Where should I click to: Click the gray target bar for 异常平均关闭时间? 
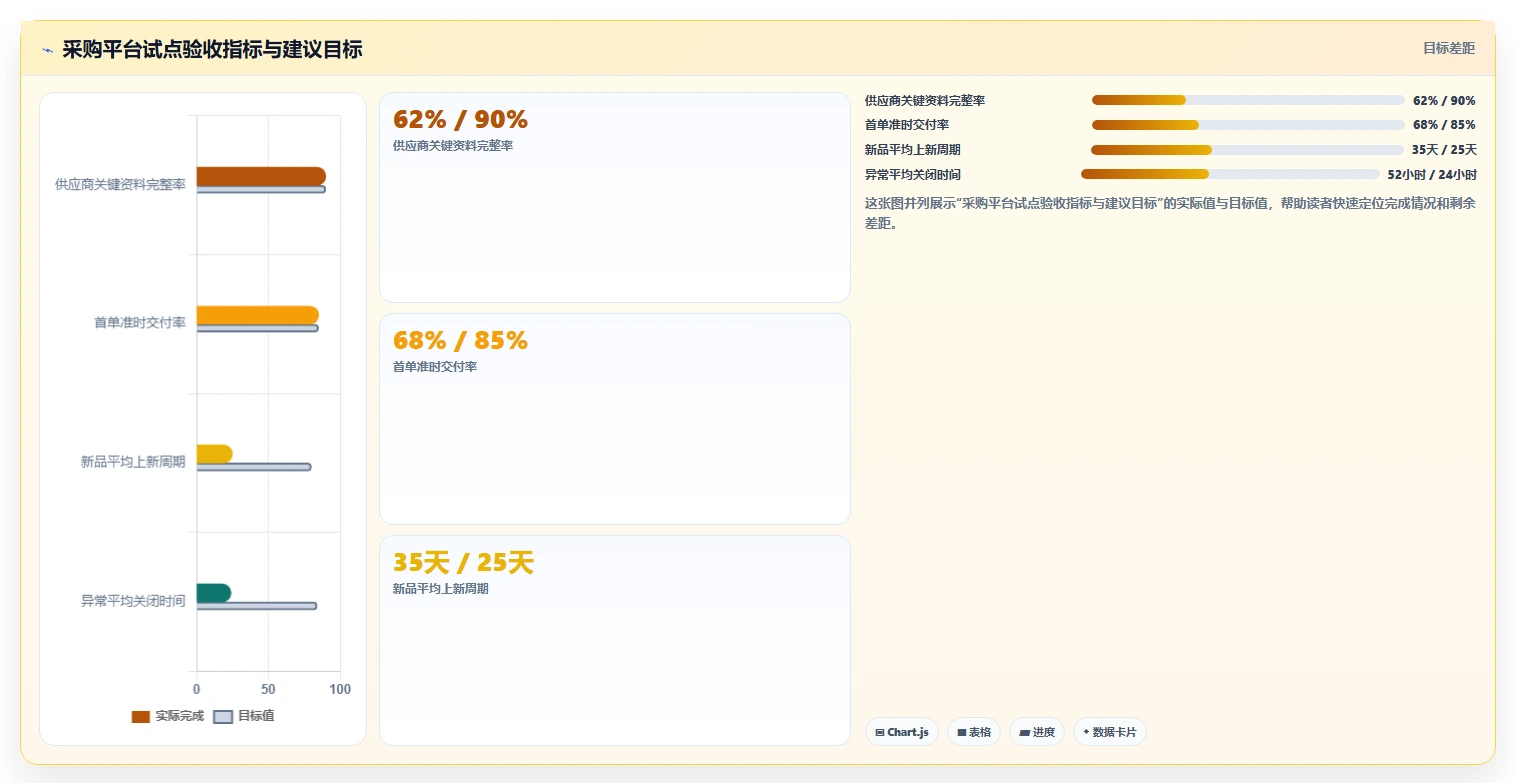coord(257,606)
